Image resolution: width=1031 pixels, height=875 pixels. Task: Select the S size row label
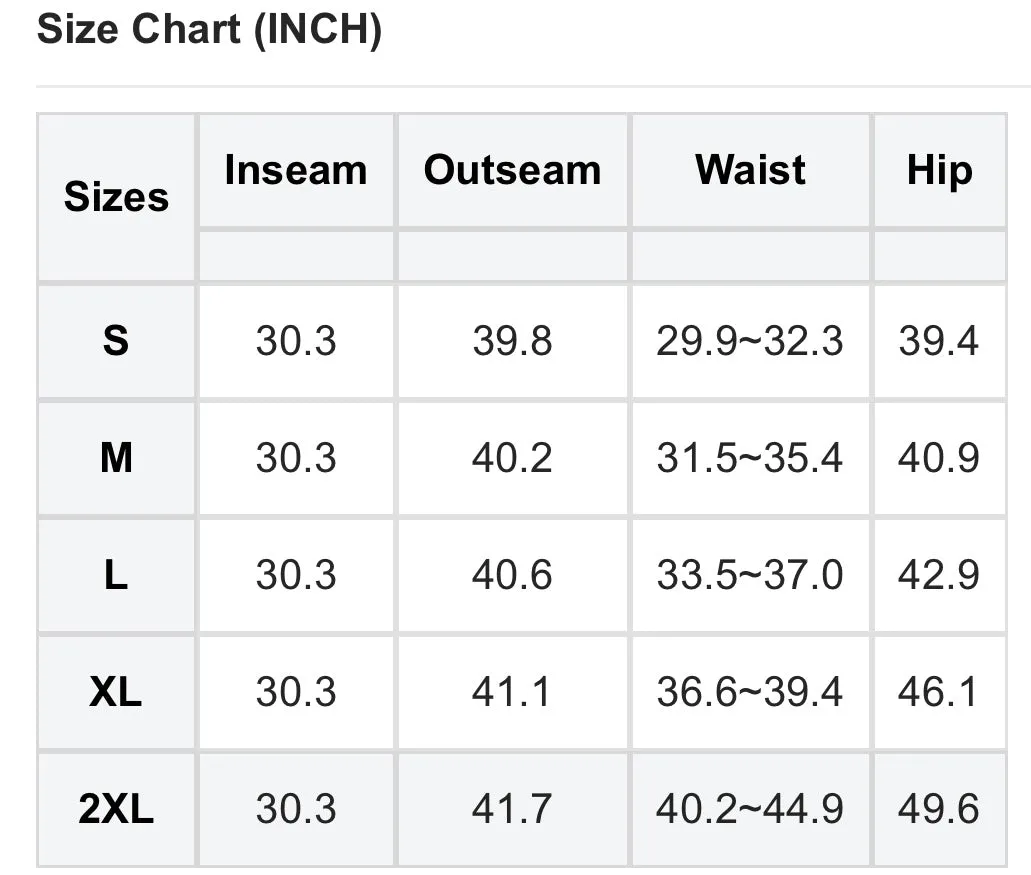(x=116, y=341)
